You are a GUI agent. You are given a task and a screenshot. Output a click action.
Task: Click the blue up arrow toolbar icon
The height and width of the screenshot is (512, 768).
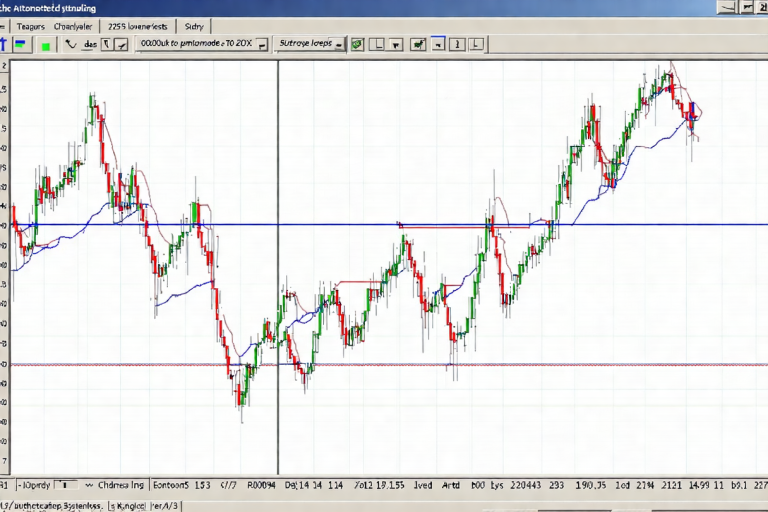[x=4, y=44]
